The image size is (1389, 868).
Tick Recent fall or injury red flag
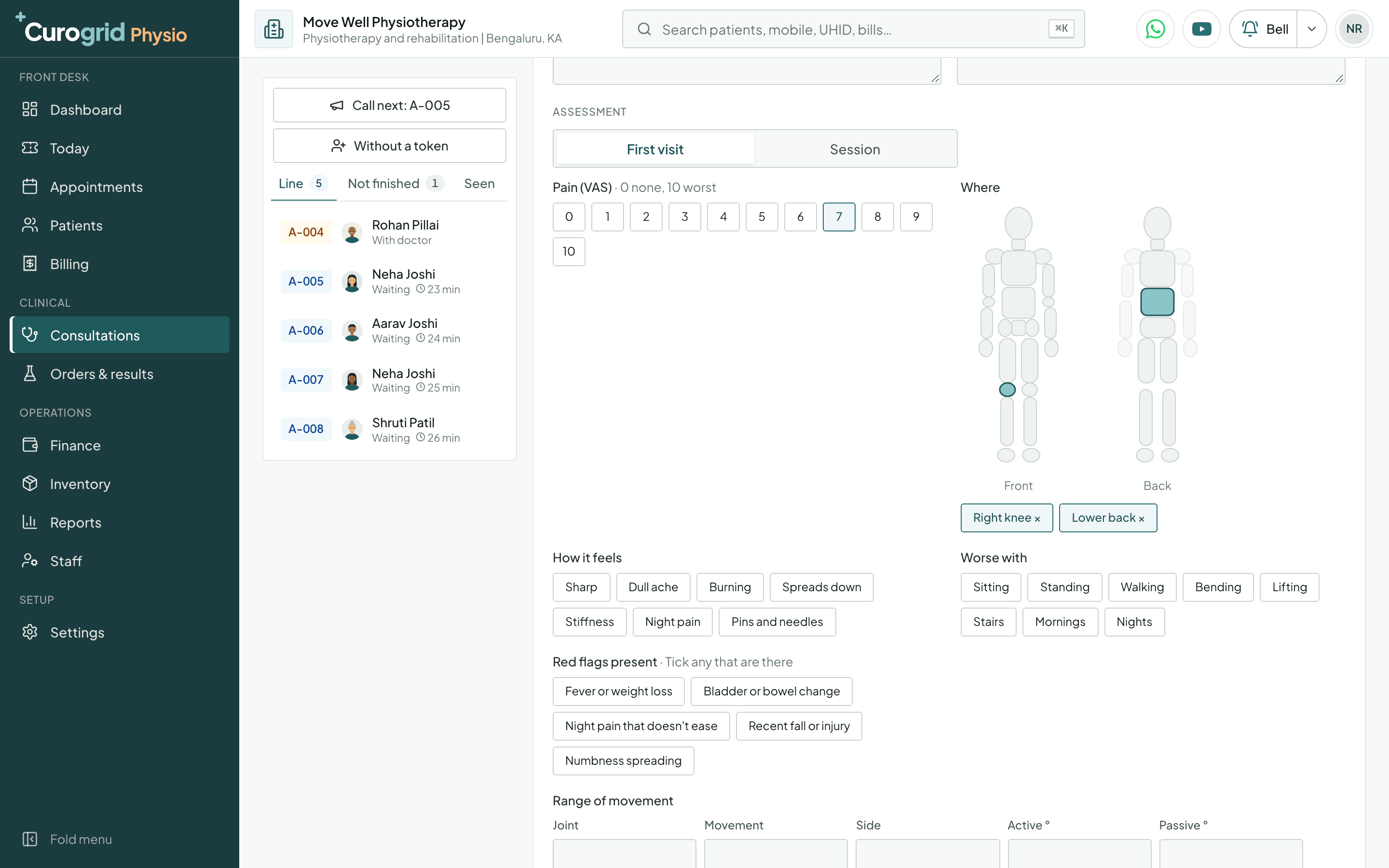[798, 726]
